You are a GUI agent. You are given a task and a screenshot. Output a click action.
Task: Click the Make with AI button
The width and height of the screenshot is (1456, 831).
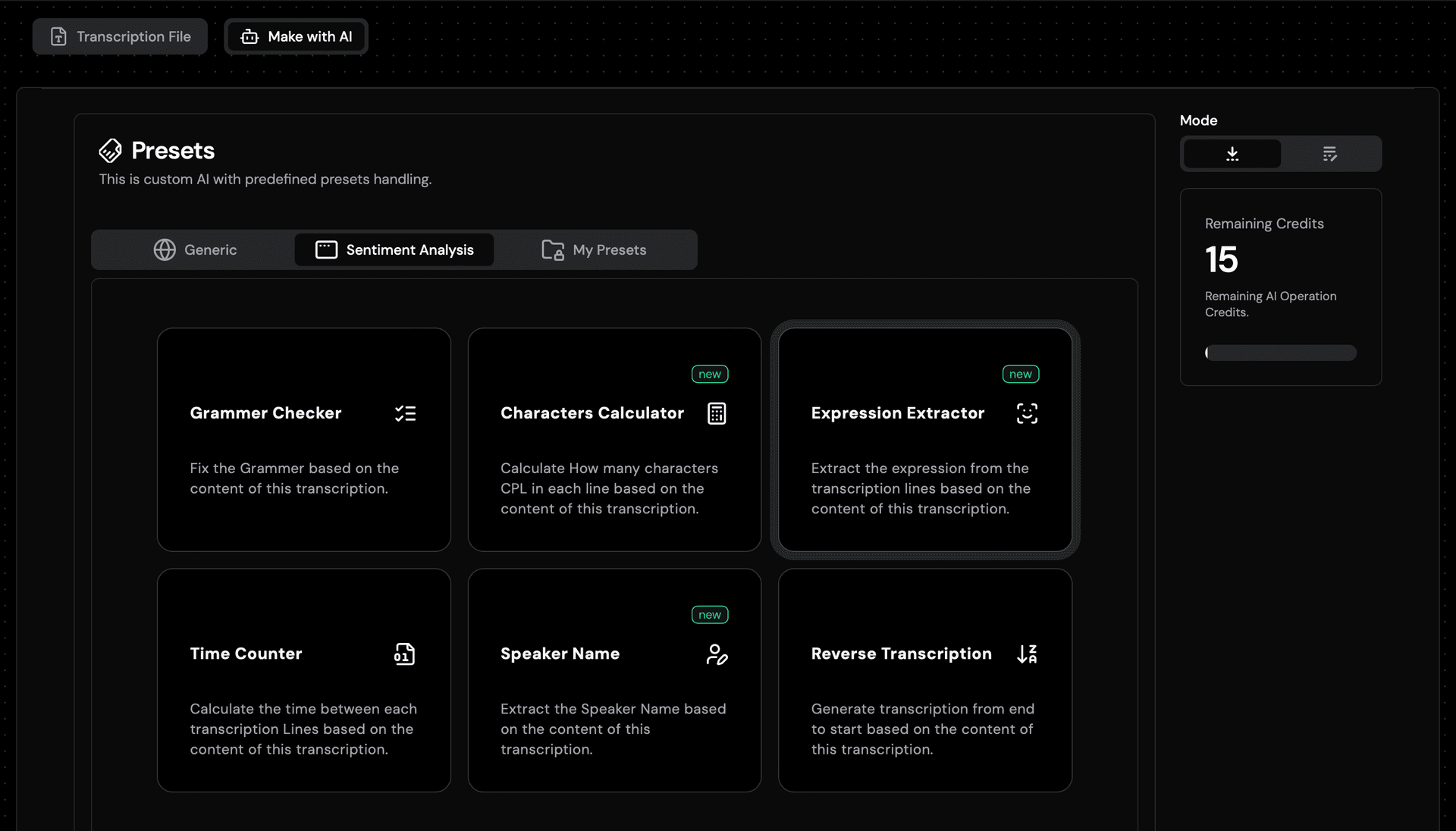(295, 37)
